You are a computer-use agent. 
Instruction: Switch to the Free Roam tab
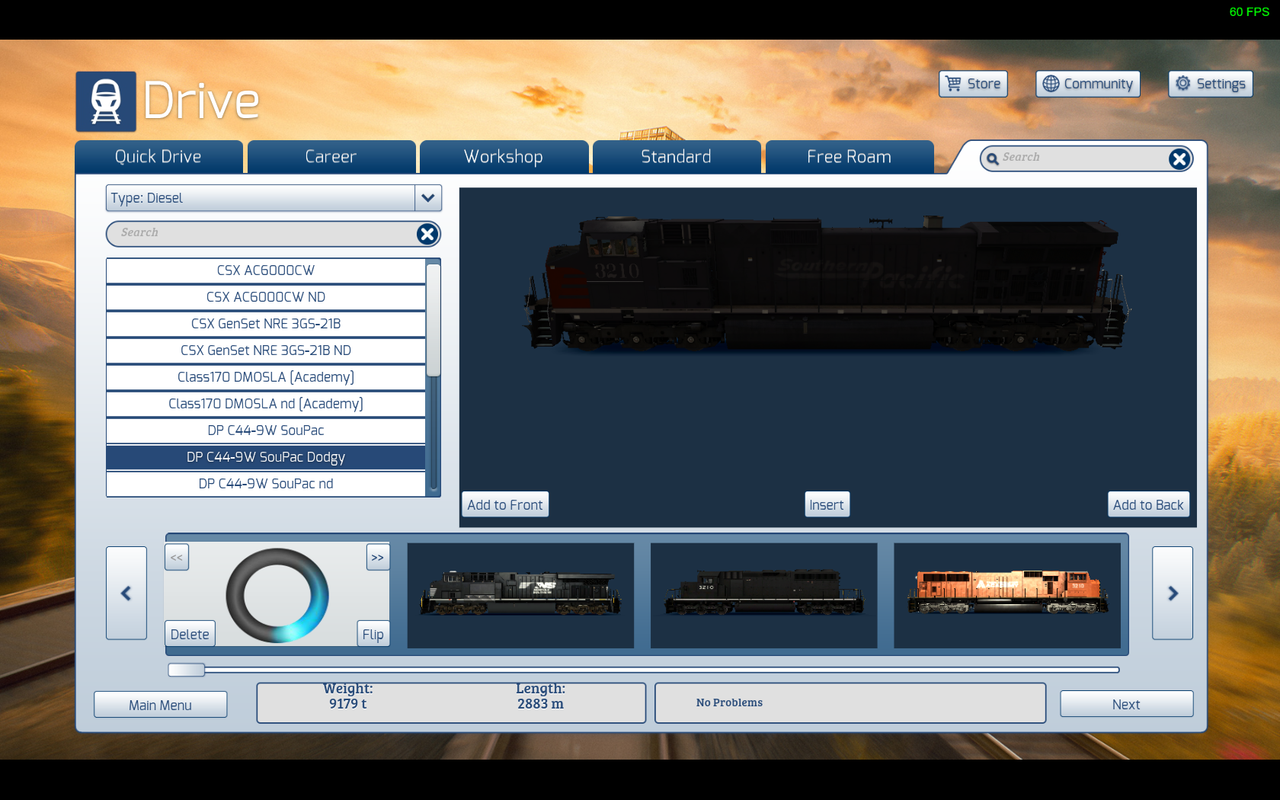pos(849,157)
